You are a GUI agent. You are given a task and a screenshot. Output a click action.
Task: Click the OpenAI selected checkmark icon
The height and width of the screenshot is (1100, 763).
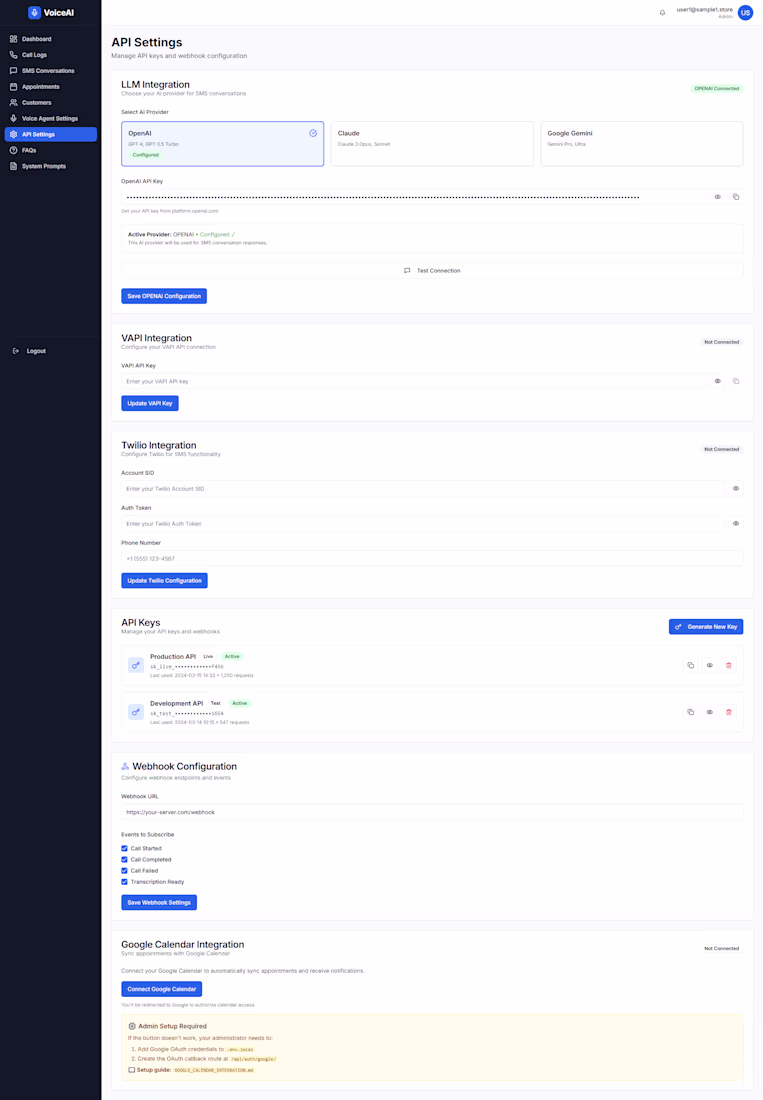coord(313,133)
